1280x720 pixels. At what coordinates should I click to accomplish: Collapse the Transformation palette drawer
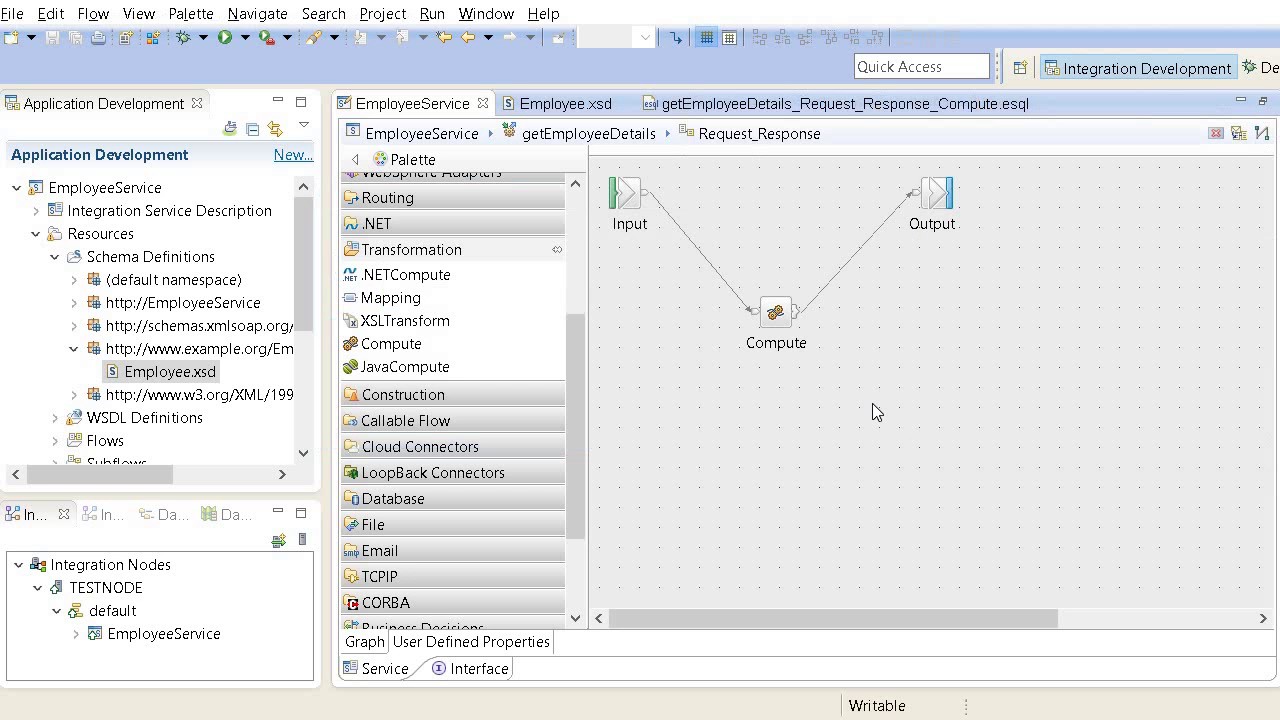coord(453,250)
